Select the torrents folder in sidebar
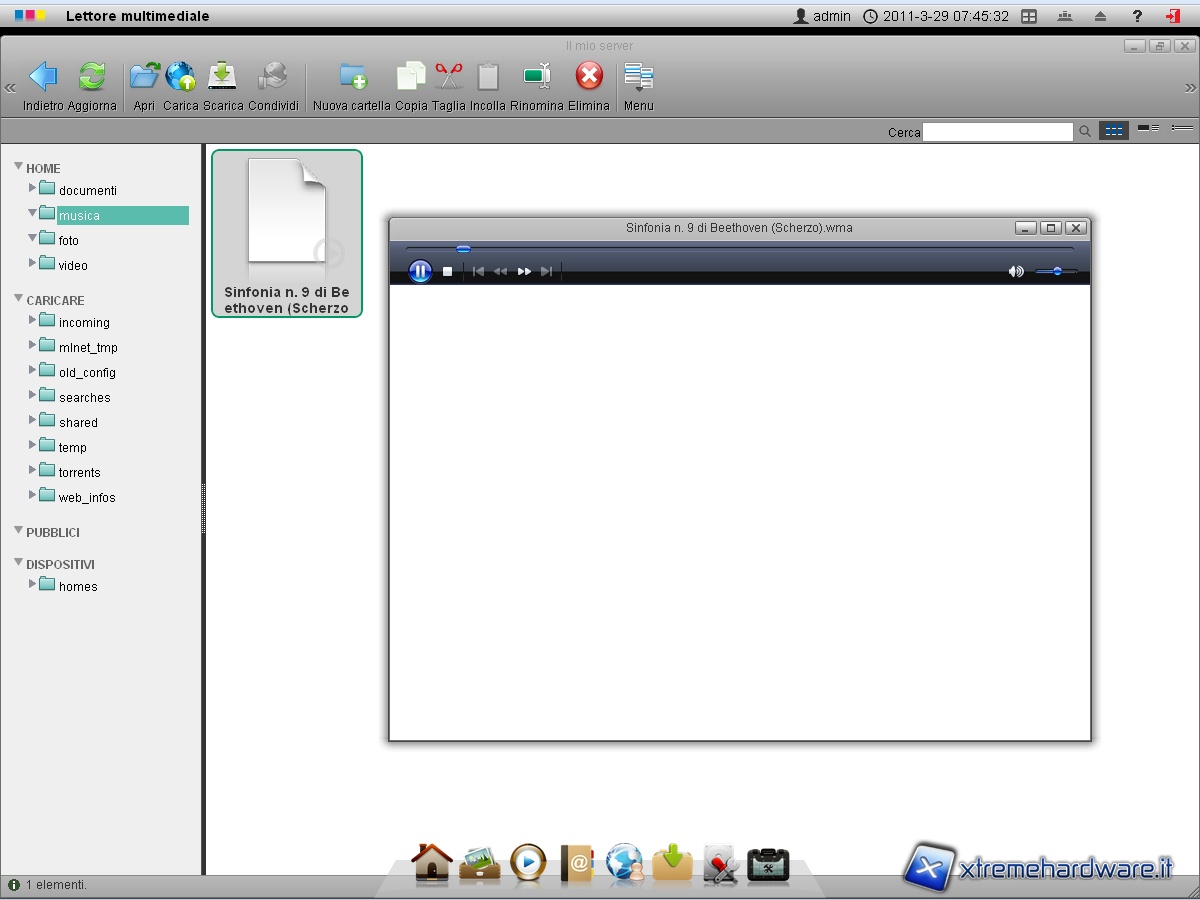This screenshot has height=900, width=1200. 79,472
